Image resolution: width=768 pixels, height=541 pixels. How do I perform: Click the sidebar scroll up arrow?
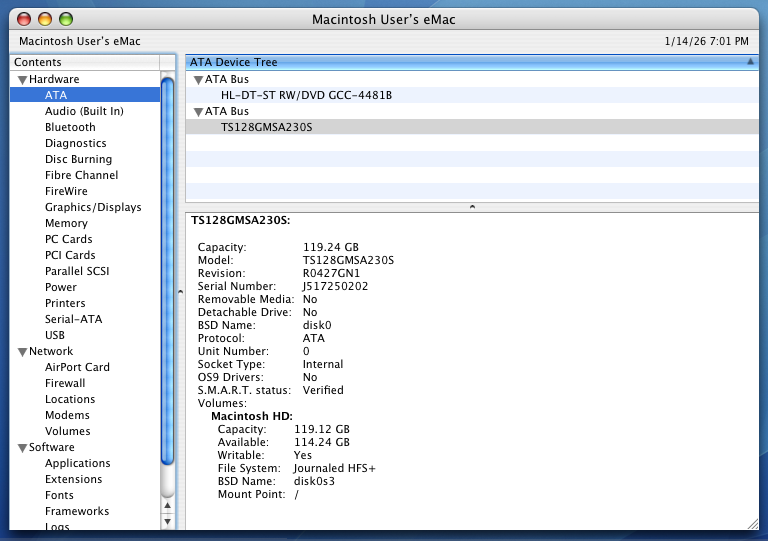click(168, 505)
